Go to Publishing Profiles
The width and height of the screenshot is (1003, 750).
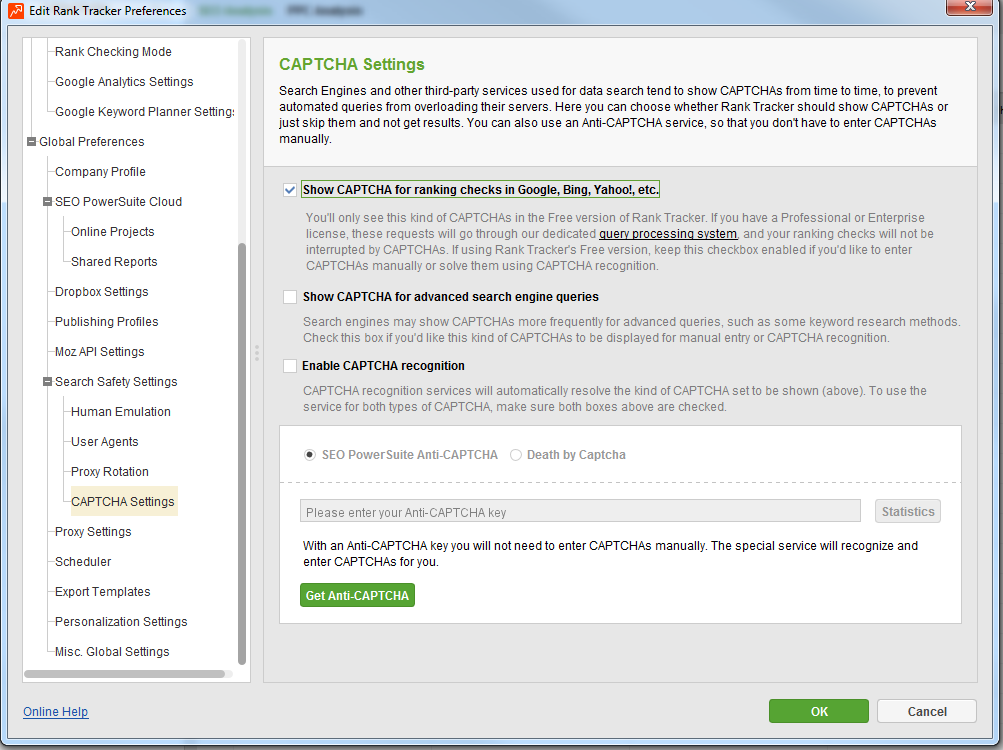coord(107,322)
